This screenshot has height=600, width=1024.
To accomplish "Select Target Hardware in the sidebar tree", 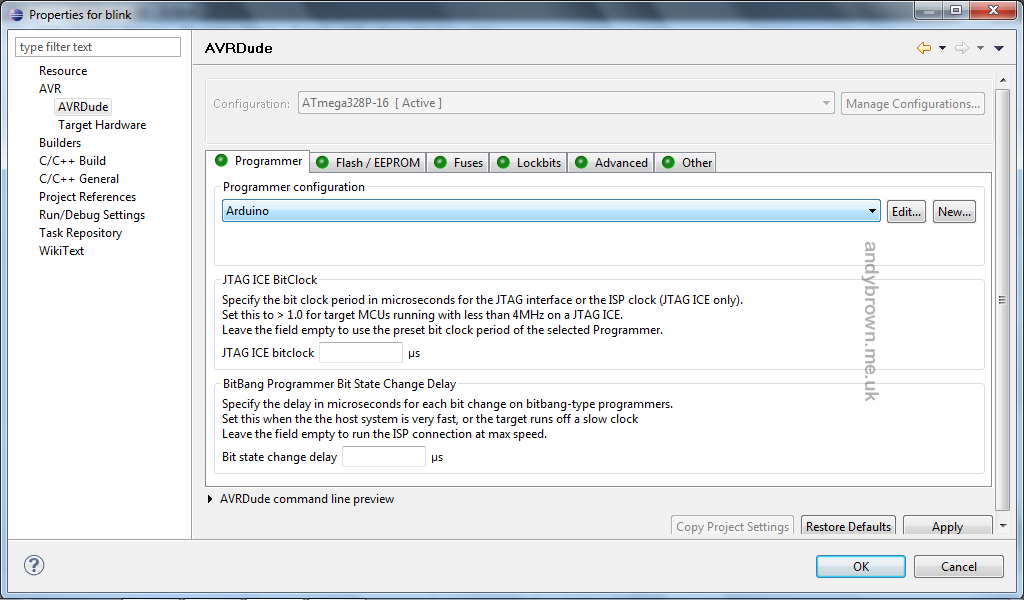I will 101,124.
